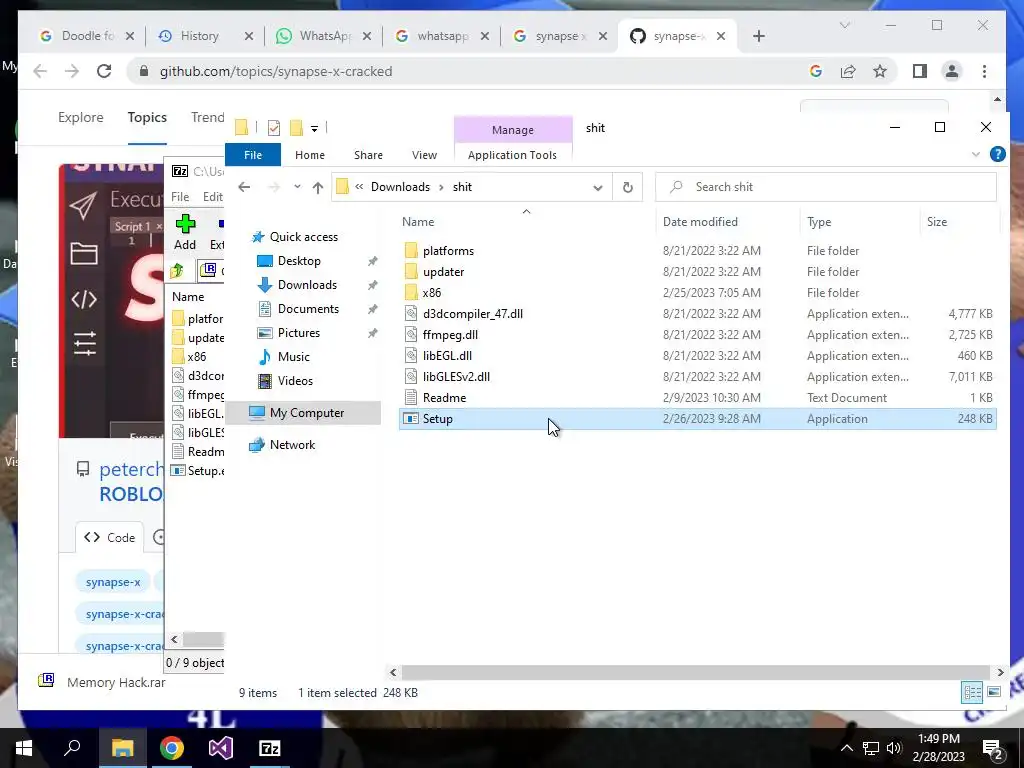Viewport: 1024px width, 768px height.
Task: Open the notification center
Action: (993, 749)
